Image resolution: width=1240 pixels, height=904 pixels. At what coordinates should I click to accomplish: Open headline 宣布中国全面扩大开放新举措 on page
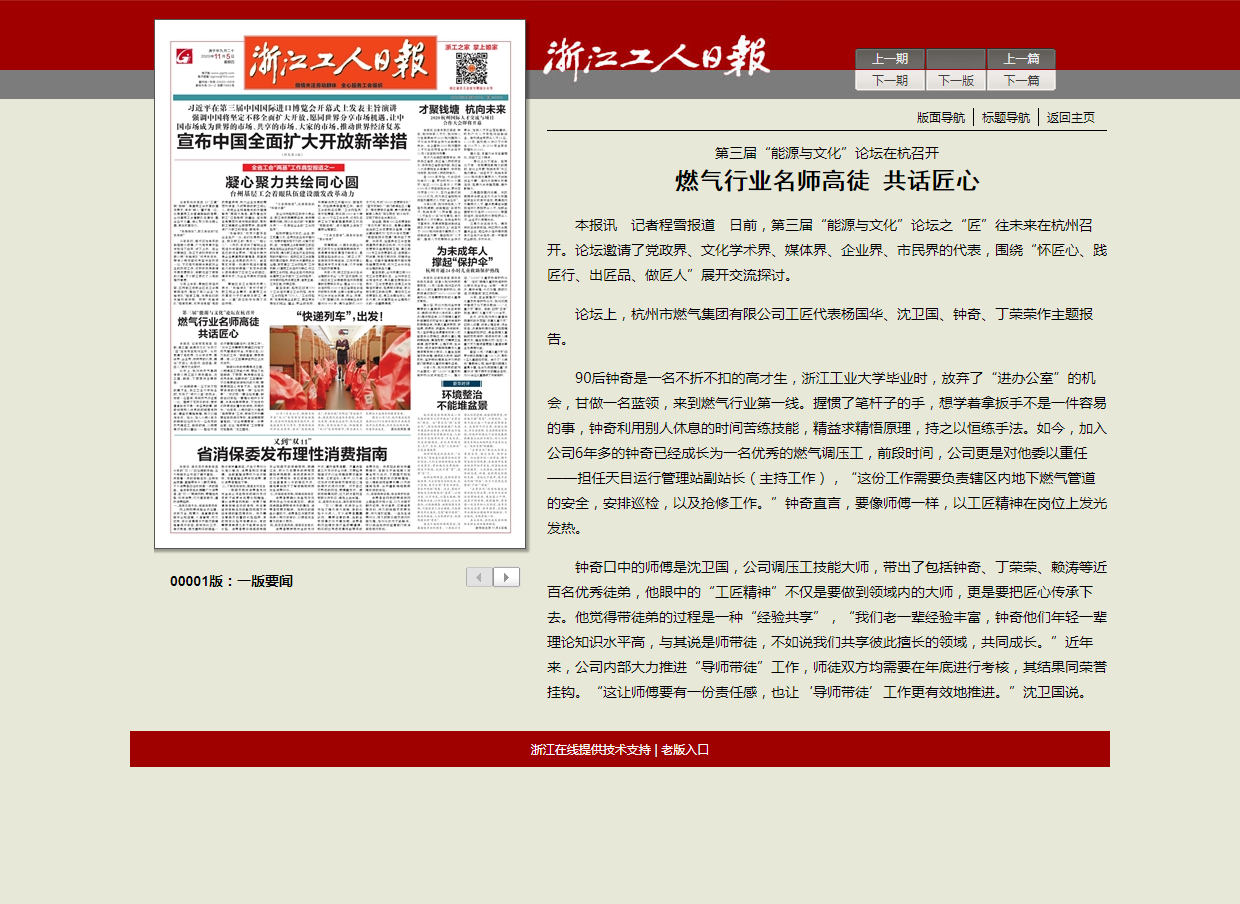tap(291, 142)
